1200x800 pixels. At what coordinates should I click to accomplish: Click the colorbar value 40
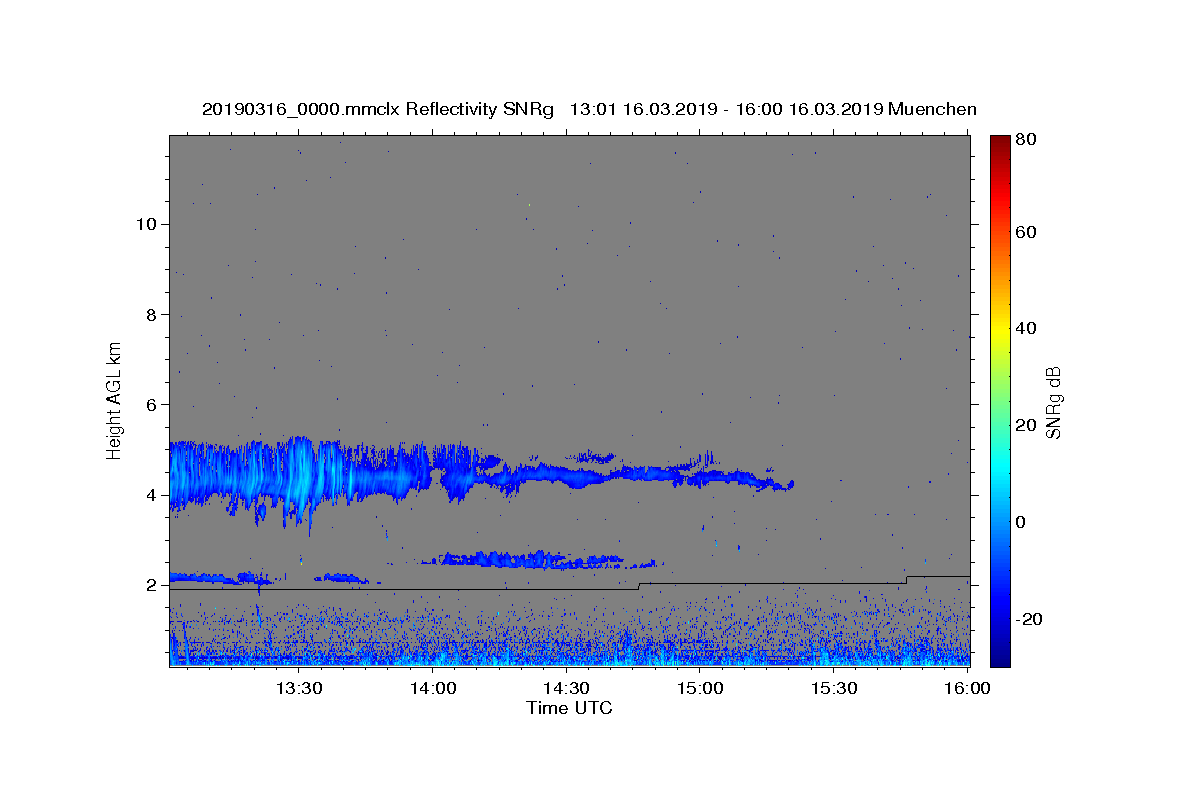coord(1025,328)
